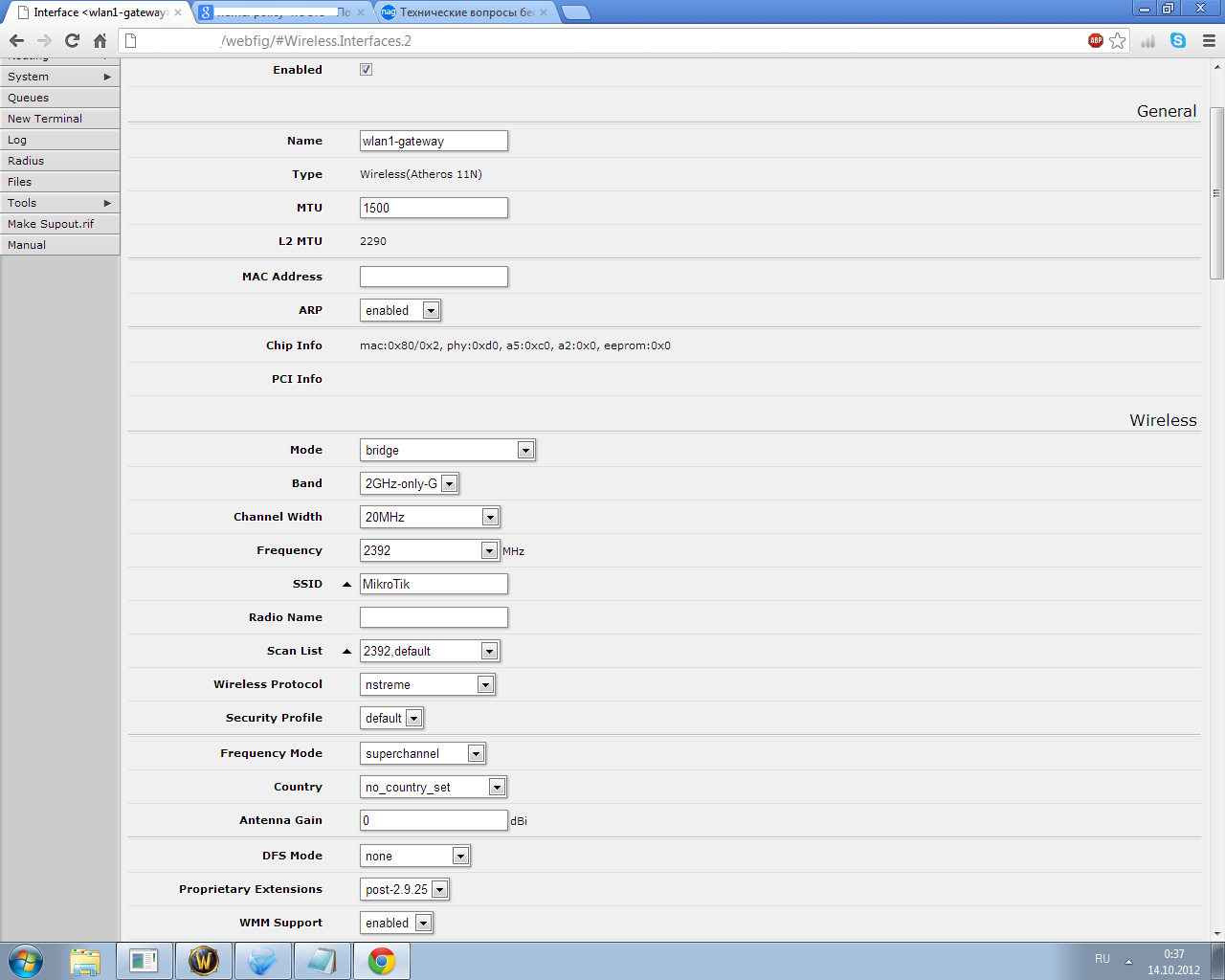Click the Chrome taskbar icon
The height and width of the screenshot is (980, 1225).
pos(382,961)
